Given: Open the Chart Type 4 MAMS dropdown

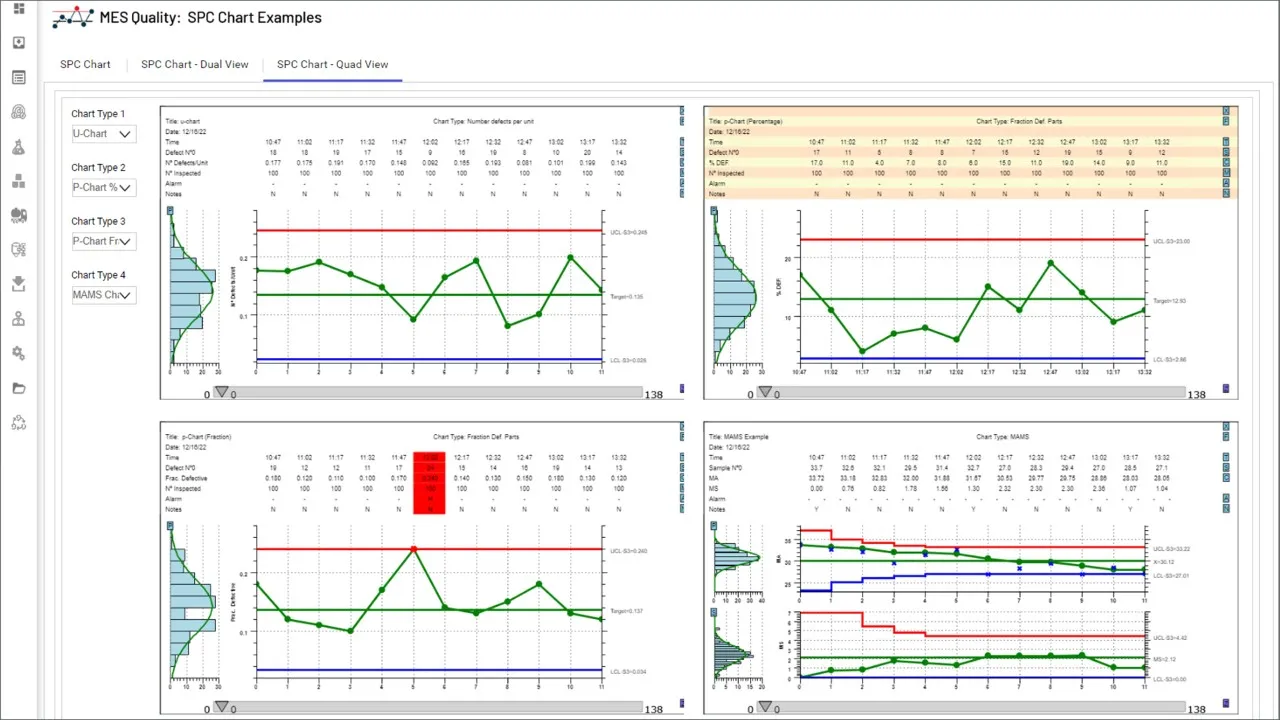Looking at the screenshot, I should pyautogui.click(x=103, y=294).
